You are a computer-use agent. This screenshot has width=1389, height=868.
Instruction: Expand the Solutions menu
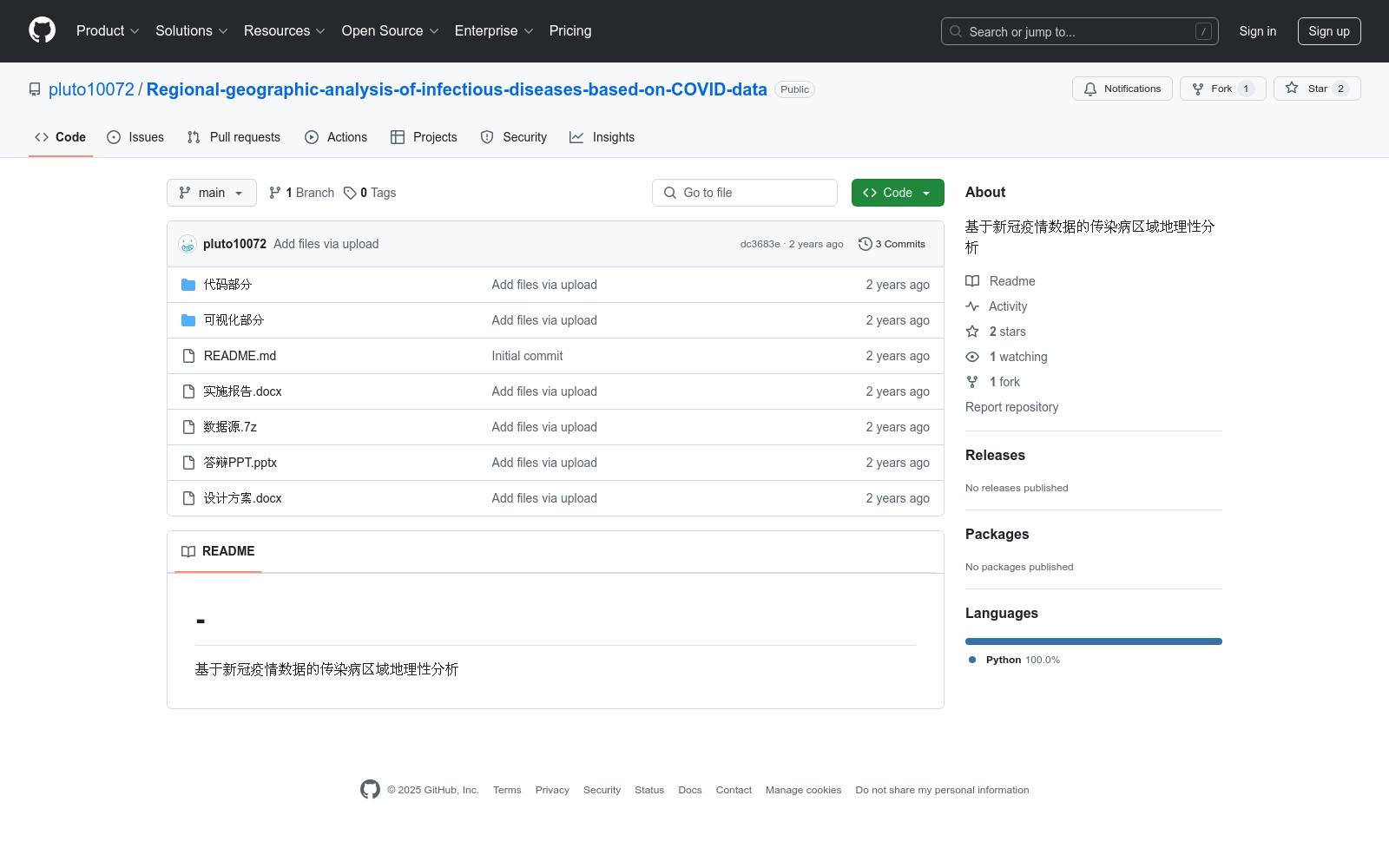click(x=192, y=31)
